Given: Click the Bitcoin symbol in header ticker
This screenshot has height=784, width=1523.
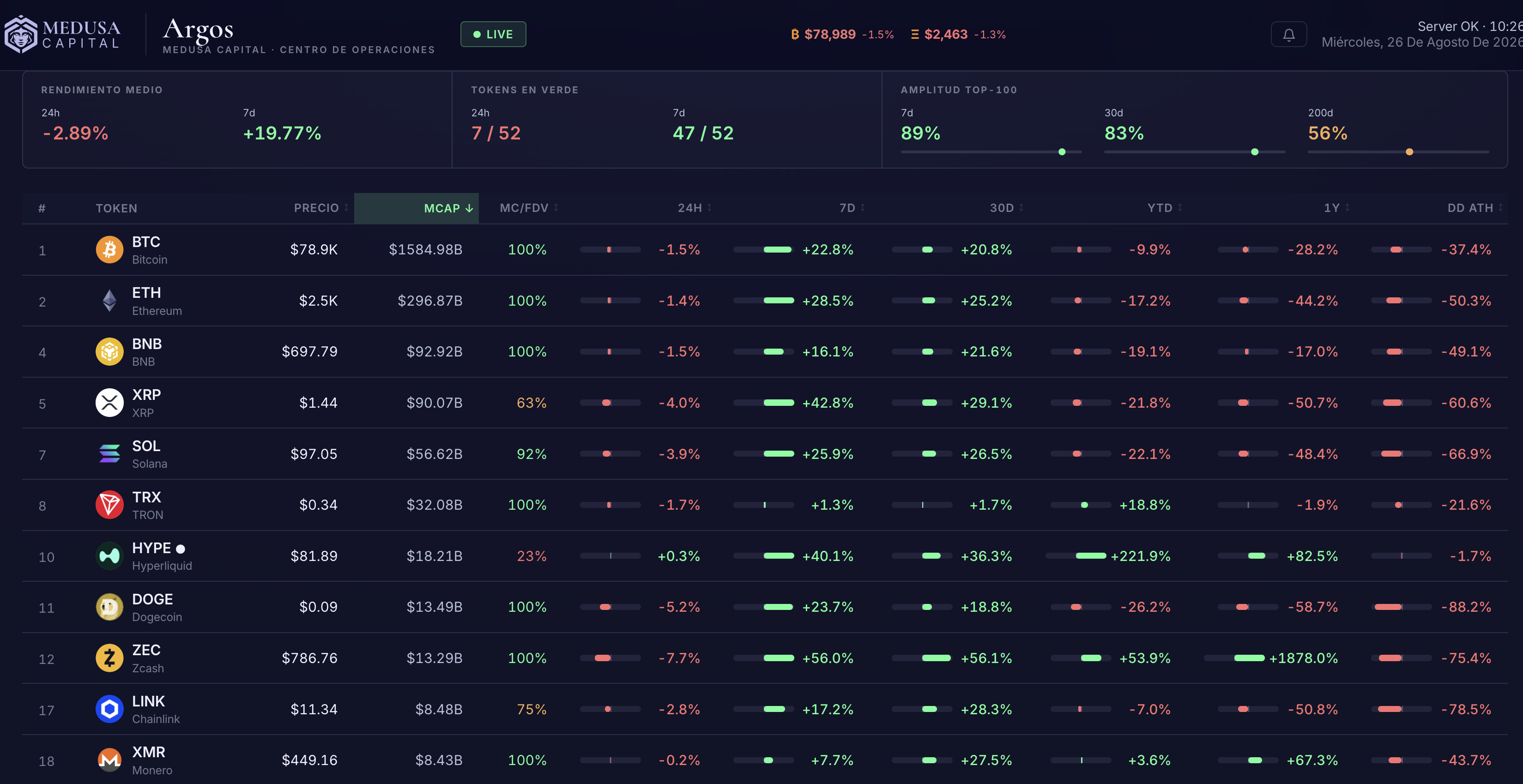Looking at the screenshot, I should pyautogui.click(x=795, y=34).
